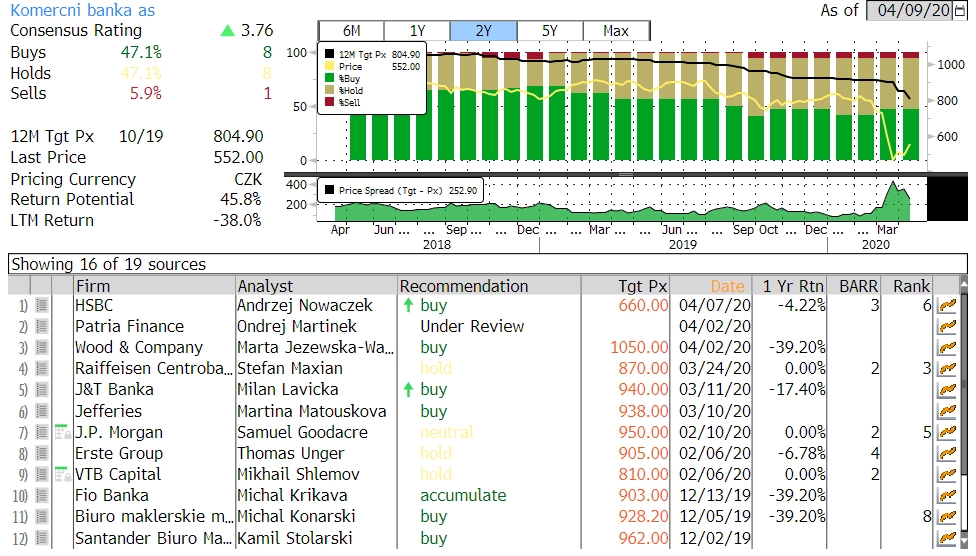Click the neutral recommendation for J.P. Morgan
Viewport: 976px width, 556px height.
tap(447, 432)
